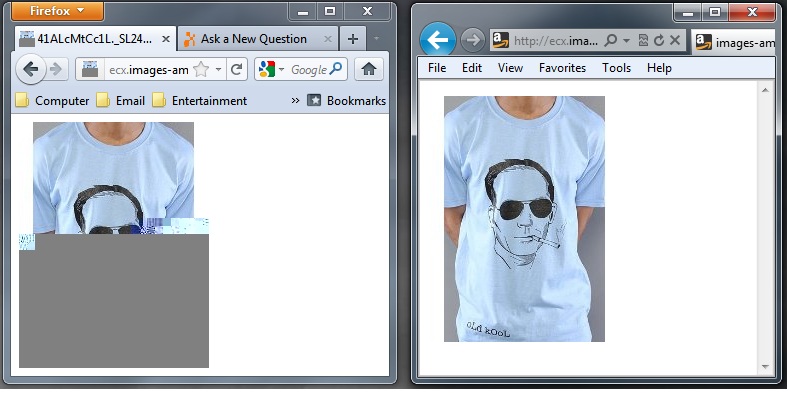Bookmark page with the star icon
789x393 pixels.
click(x=201, y=69)
